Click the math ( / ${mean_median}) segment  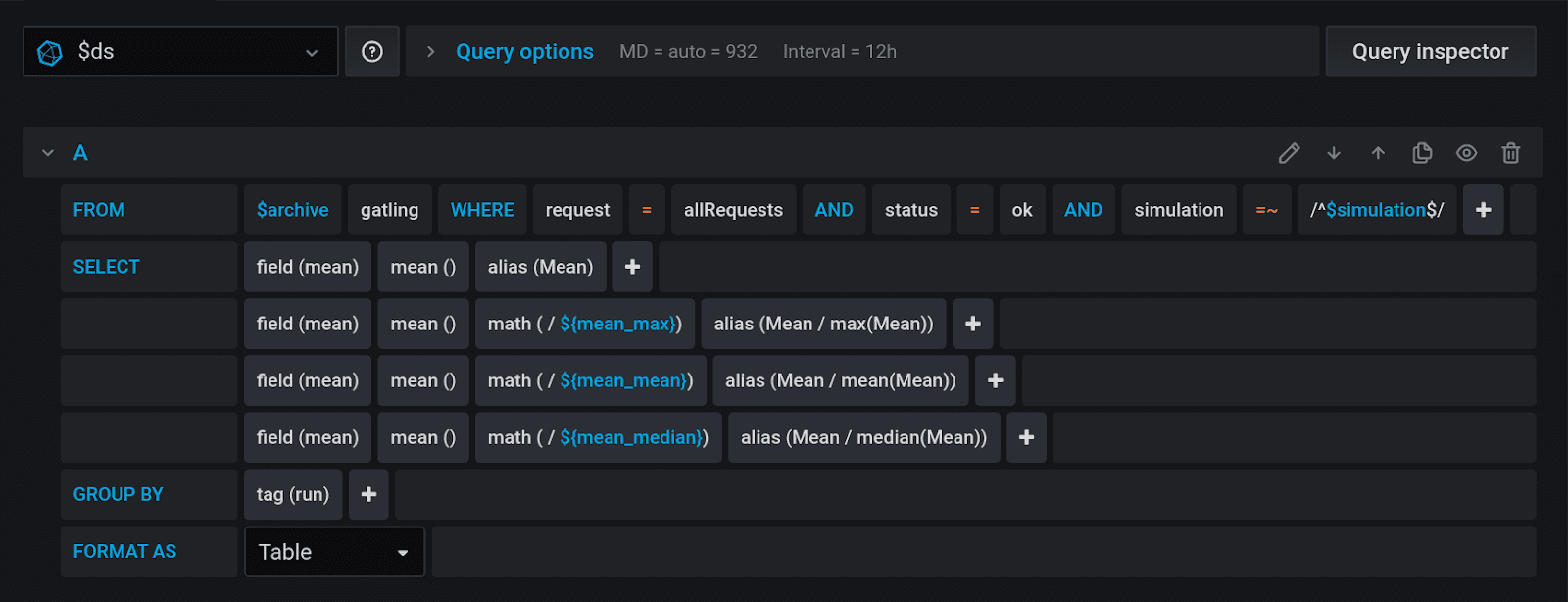point(599,437)
